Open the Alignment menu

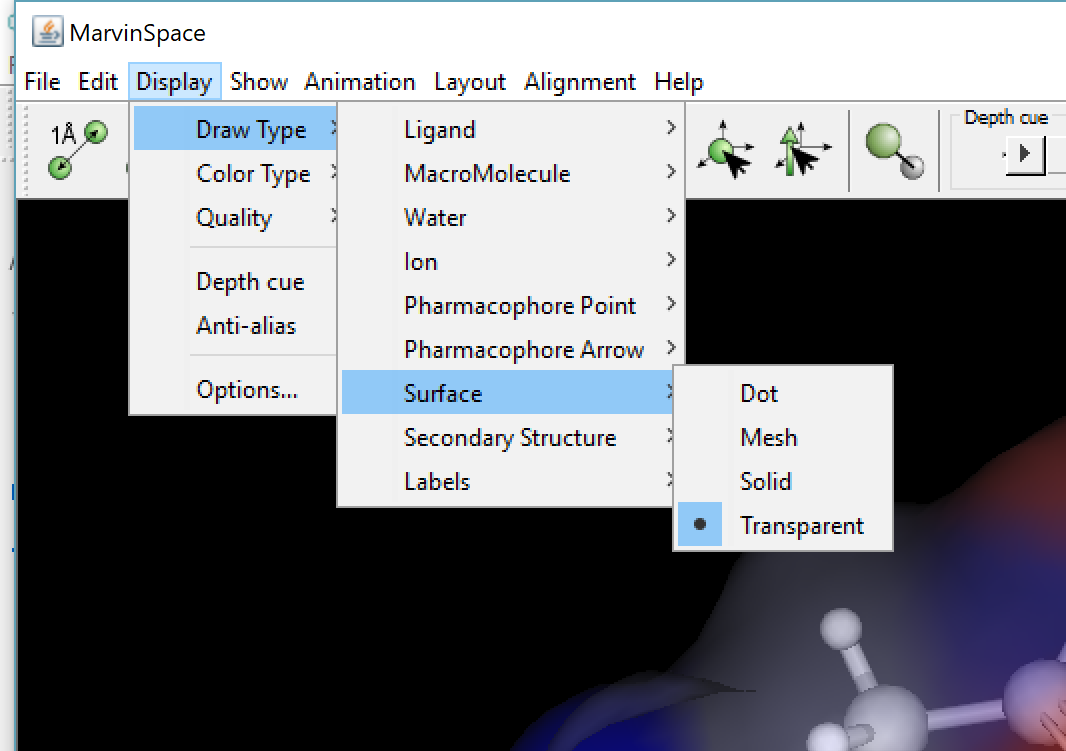click(x=580, y=82)
